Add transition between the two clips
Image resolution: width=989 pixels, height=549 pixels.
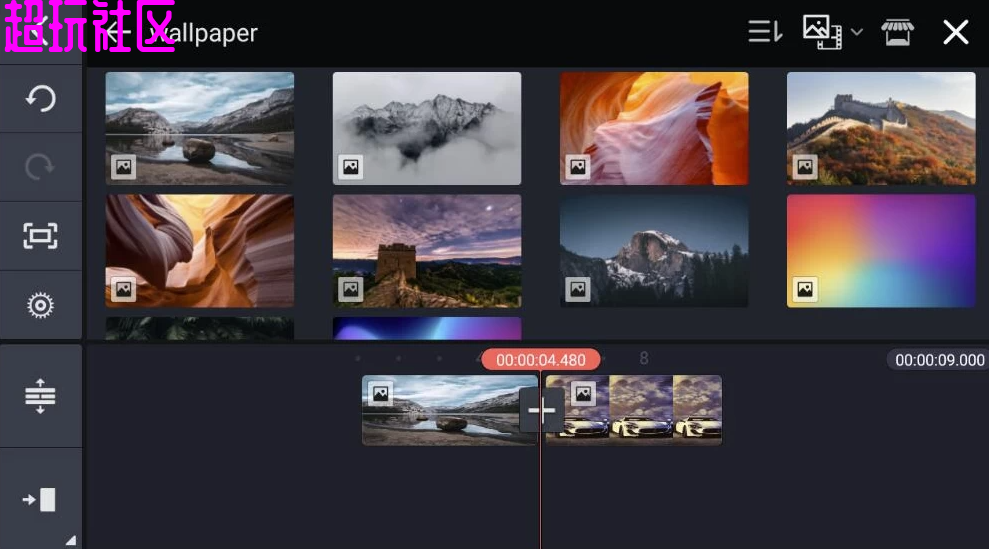pyautogui.click(x=541, y=410)
